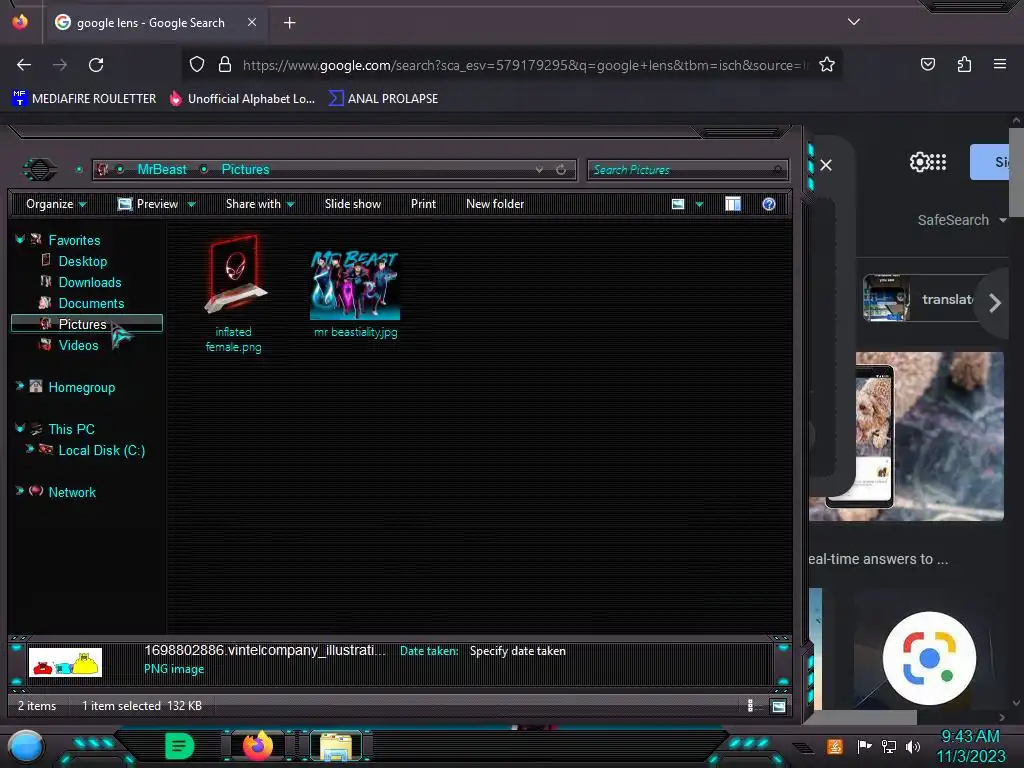Close the google lens tab
Viewport: 1024px width, 768px height.
[x=251, y=22]
